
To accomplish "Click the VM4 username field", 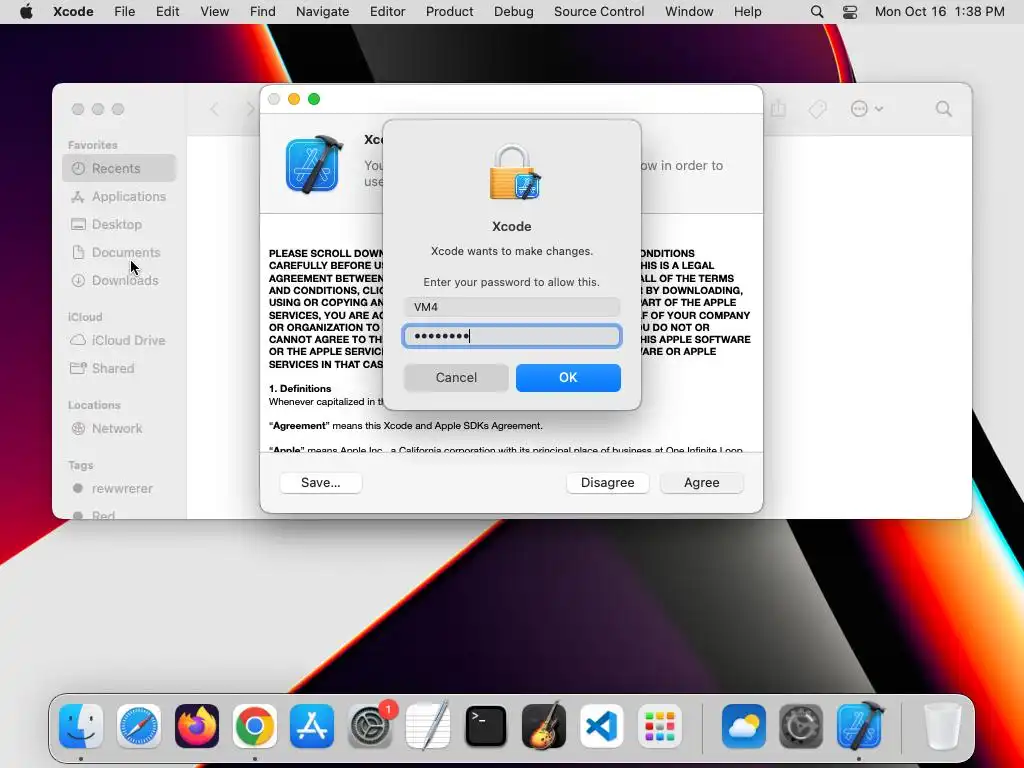I will [x=512, y=307].
